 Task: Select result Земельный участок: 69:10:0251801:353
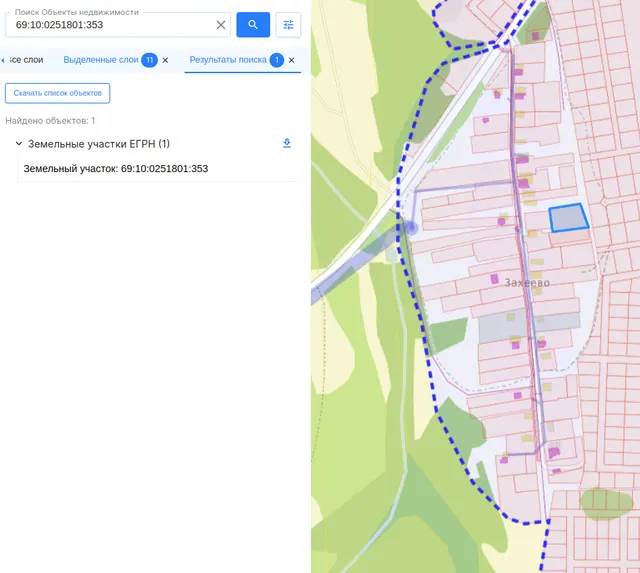[x=116, y=169]
